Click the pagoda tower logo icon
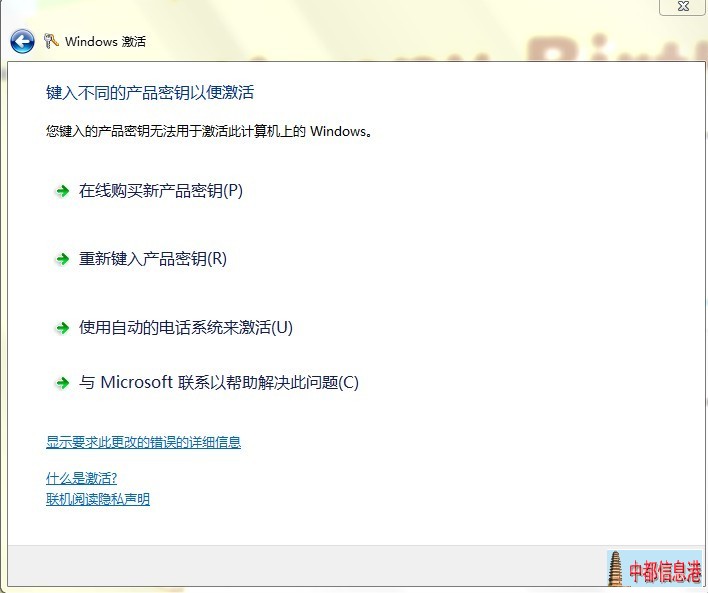Image resolution: width=708 pixels, height=593 pixels. coord(615,570)
